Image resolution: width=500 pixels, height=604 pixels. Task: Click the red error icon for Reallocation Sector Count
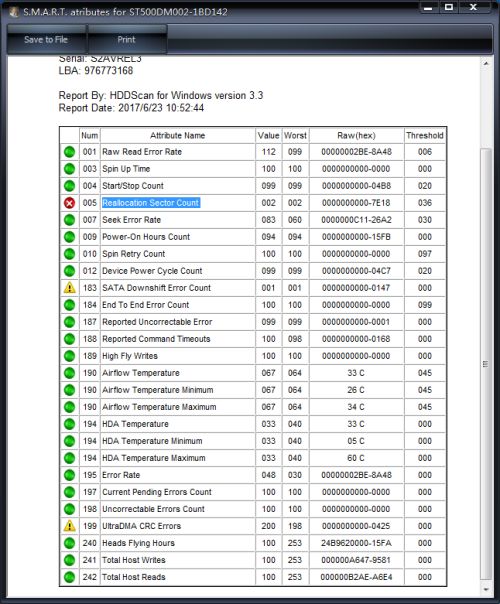point(69,203)
